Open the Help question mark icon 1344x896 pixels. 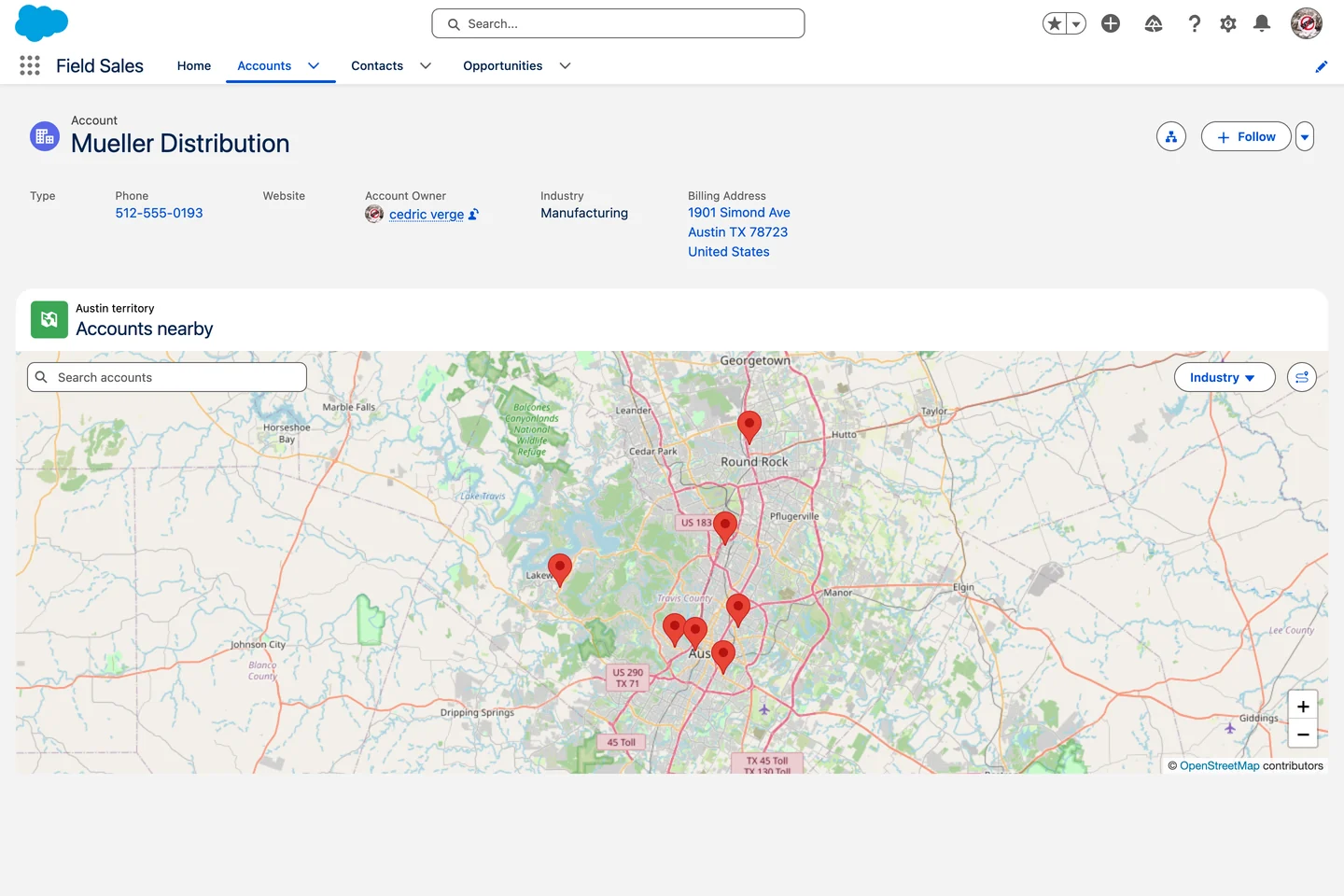click(1194, 24)
